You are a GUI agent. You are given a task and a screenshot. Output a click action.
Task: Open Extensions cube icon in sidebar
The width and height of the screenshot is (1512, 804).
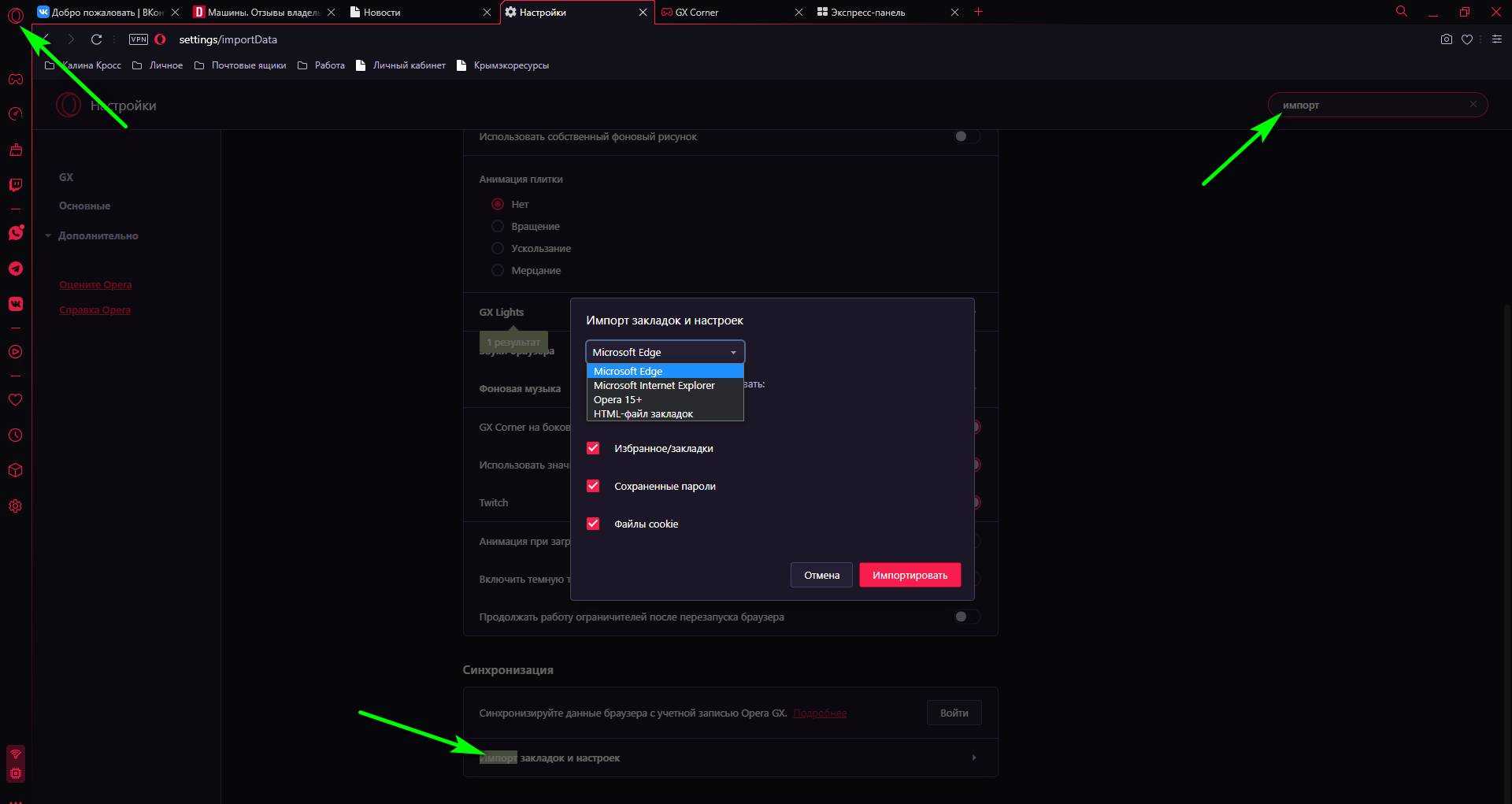16,471
